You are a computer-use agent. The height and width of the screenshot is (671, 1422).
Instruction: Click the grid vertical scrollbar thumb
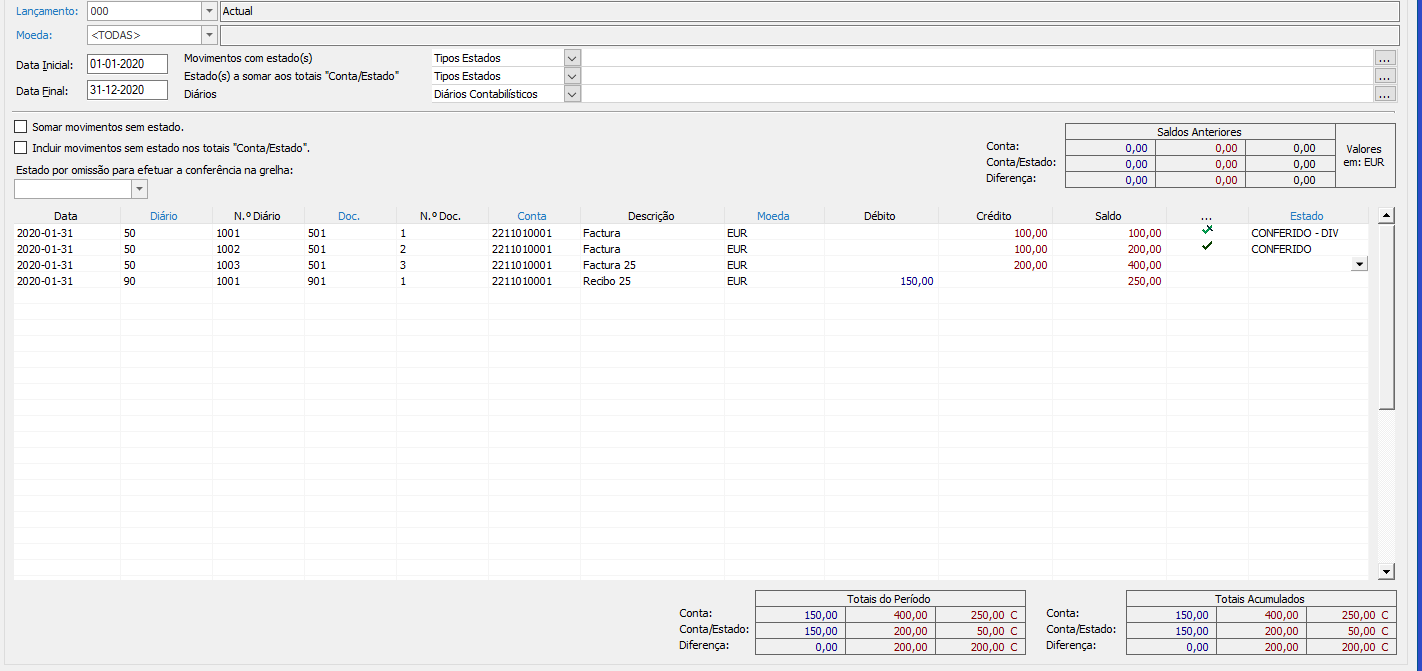(x=1386, y=316)
